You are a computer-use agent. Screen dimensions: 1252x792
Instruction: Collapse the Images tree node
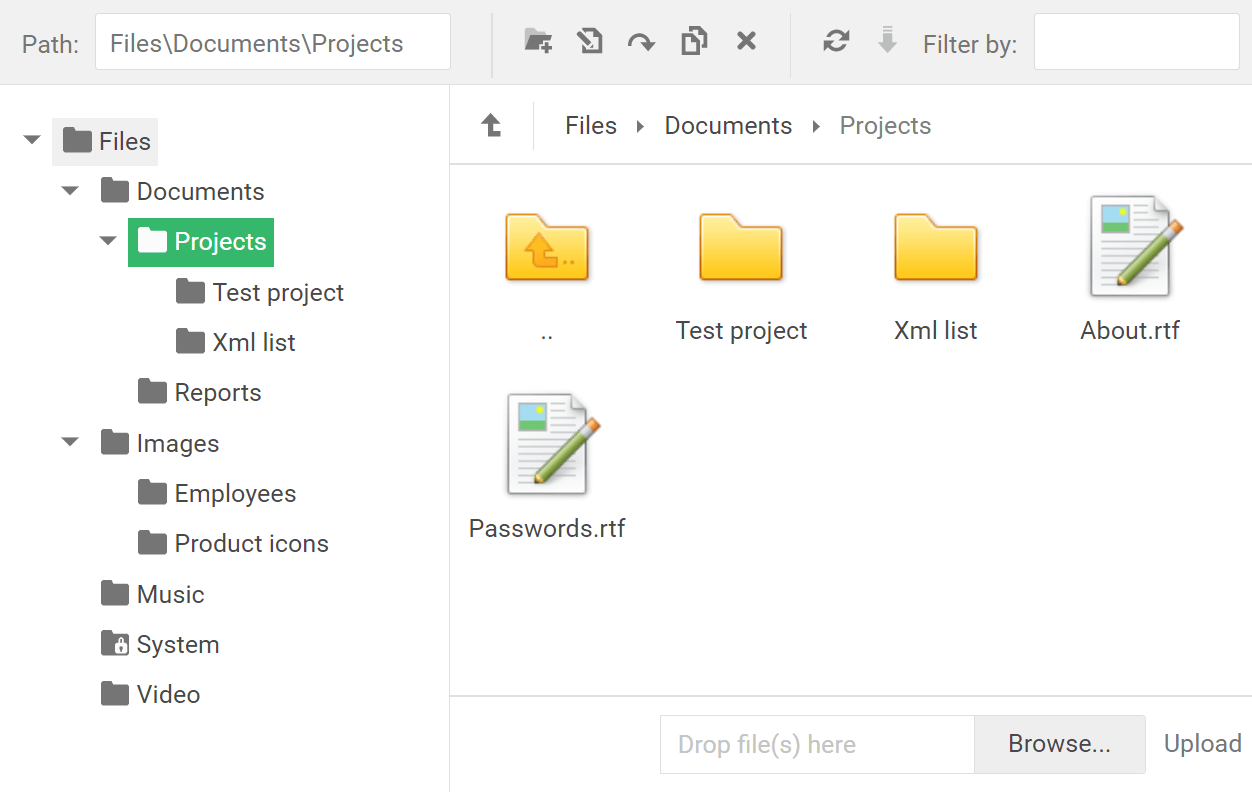point(70,442)
